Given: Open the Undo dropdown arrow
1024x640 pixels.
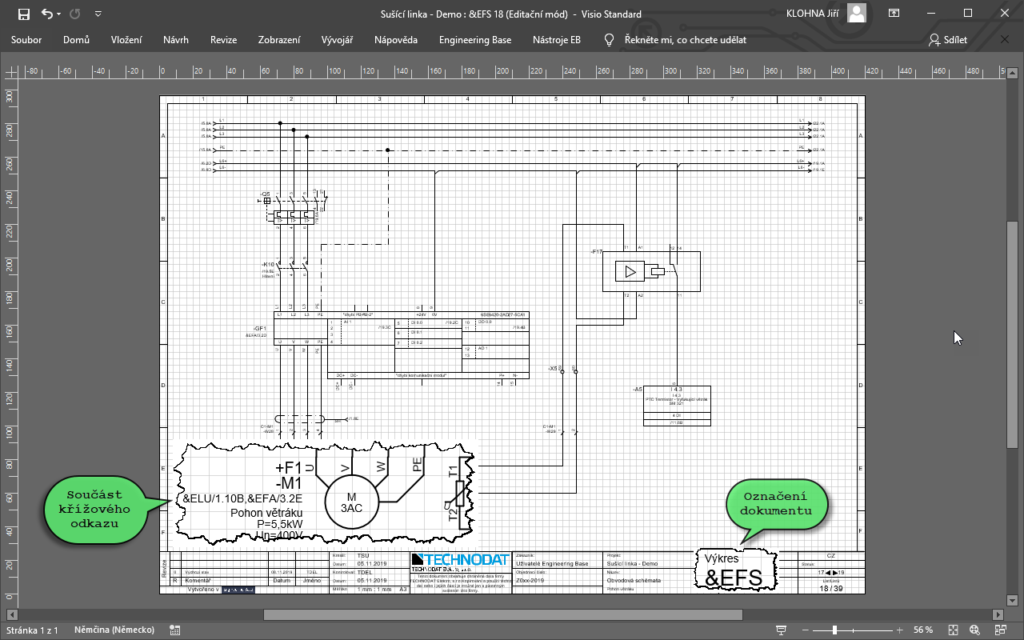Looking at the screenshot, I should 59,14.
